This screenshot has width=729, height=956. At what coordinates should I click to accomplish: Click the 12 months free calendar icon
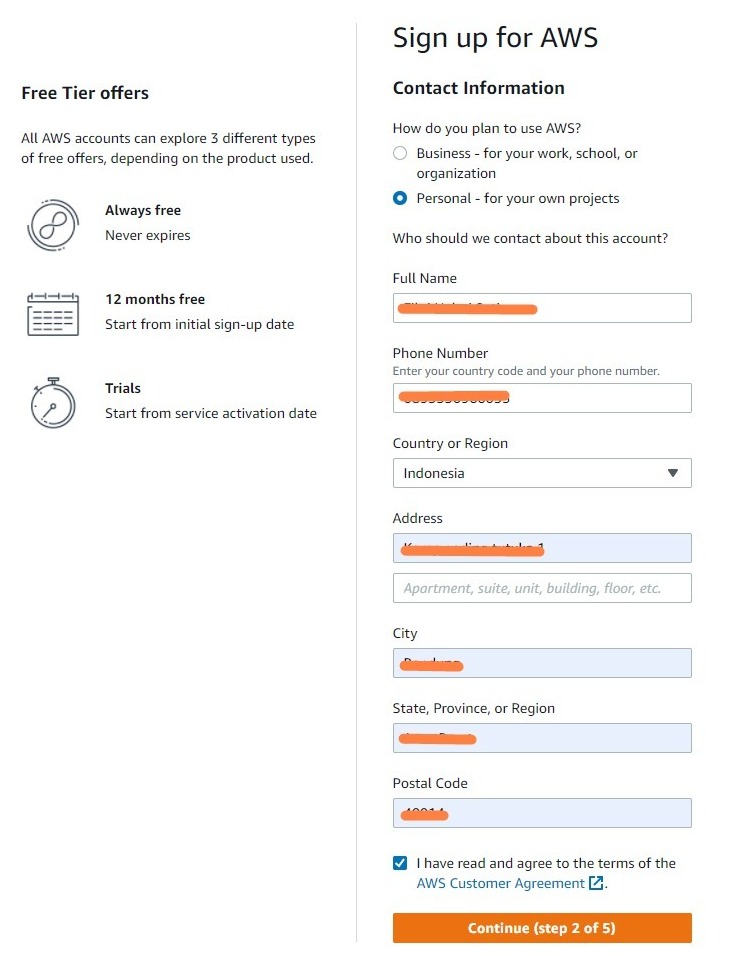coord(53,314)
